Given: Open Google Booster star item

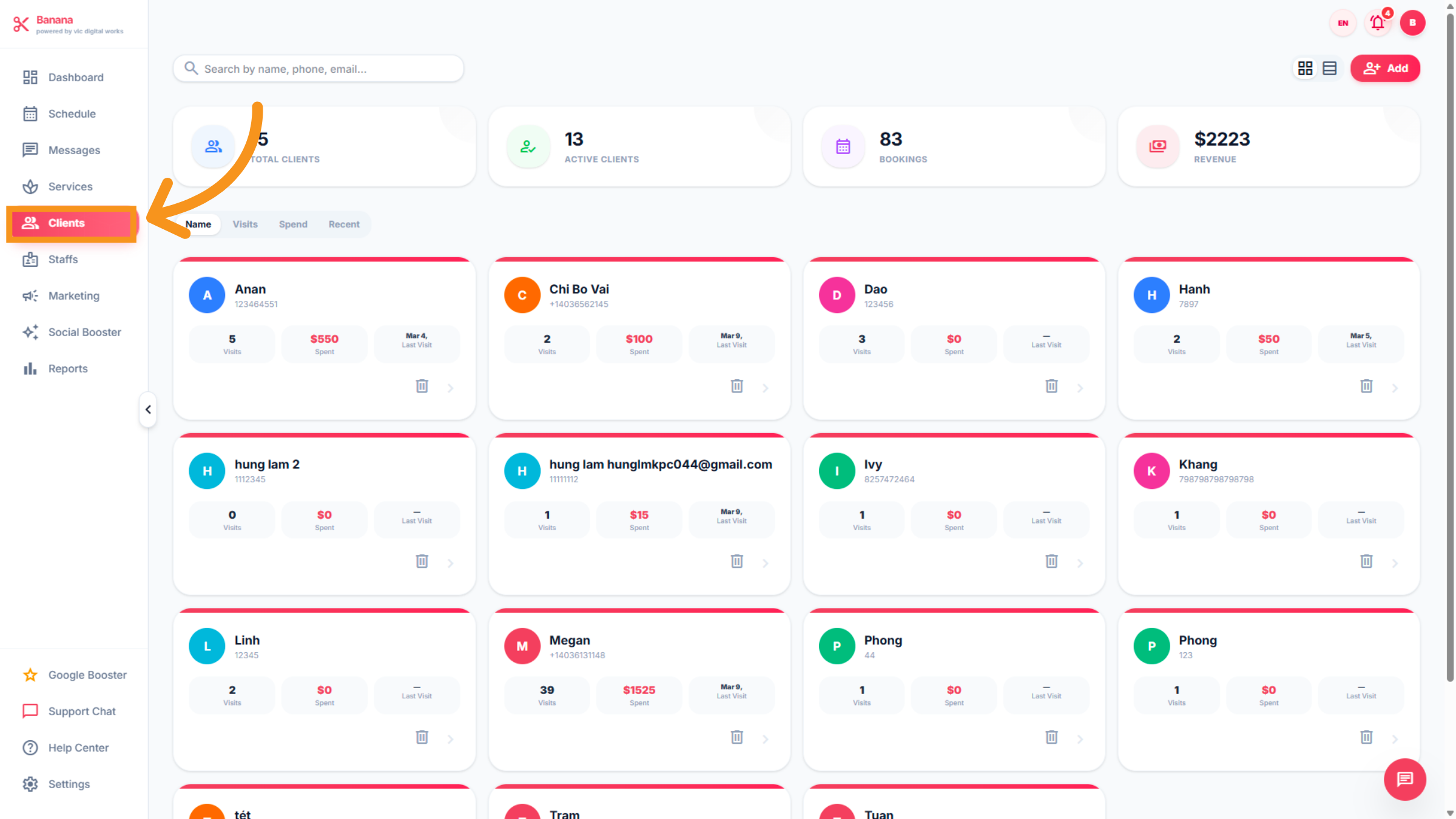Looking at the screenshot, I should (30, 675).
